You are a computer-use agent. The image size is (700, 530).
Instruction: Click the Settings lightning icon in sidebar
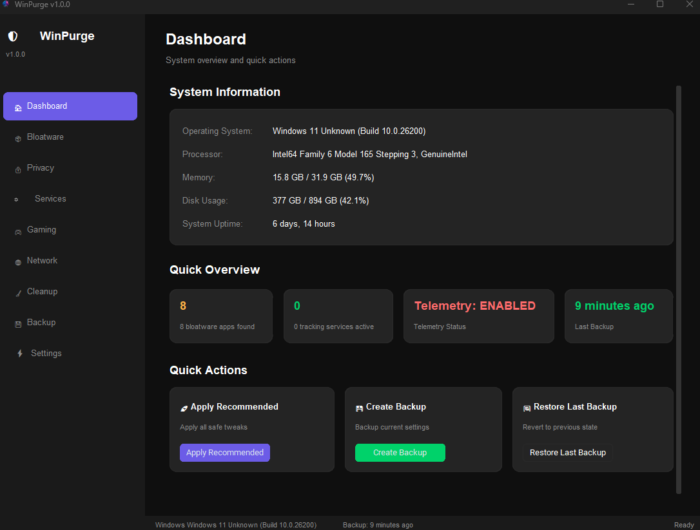(20, 353)
